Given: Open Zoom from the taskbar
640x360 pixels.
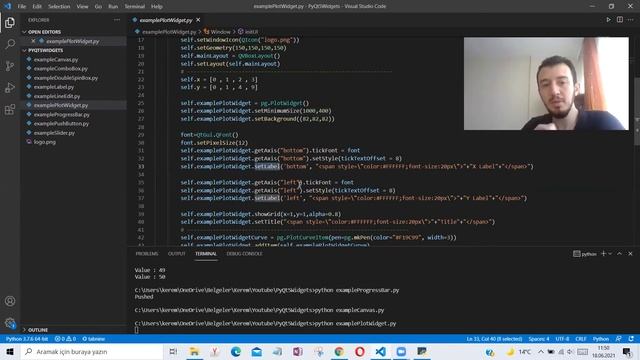Looking at the screenshot, I should click(401, 351).
